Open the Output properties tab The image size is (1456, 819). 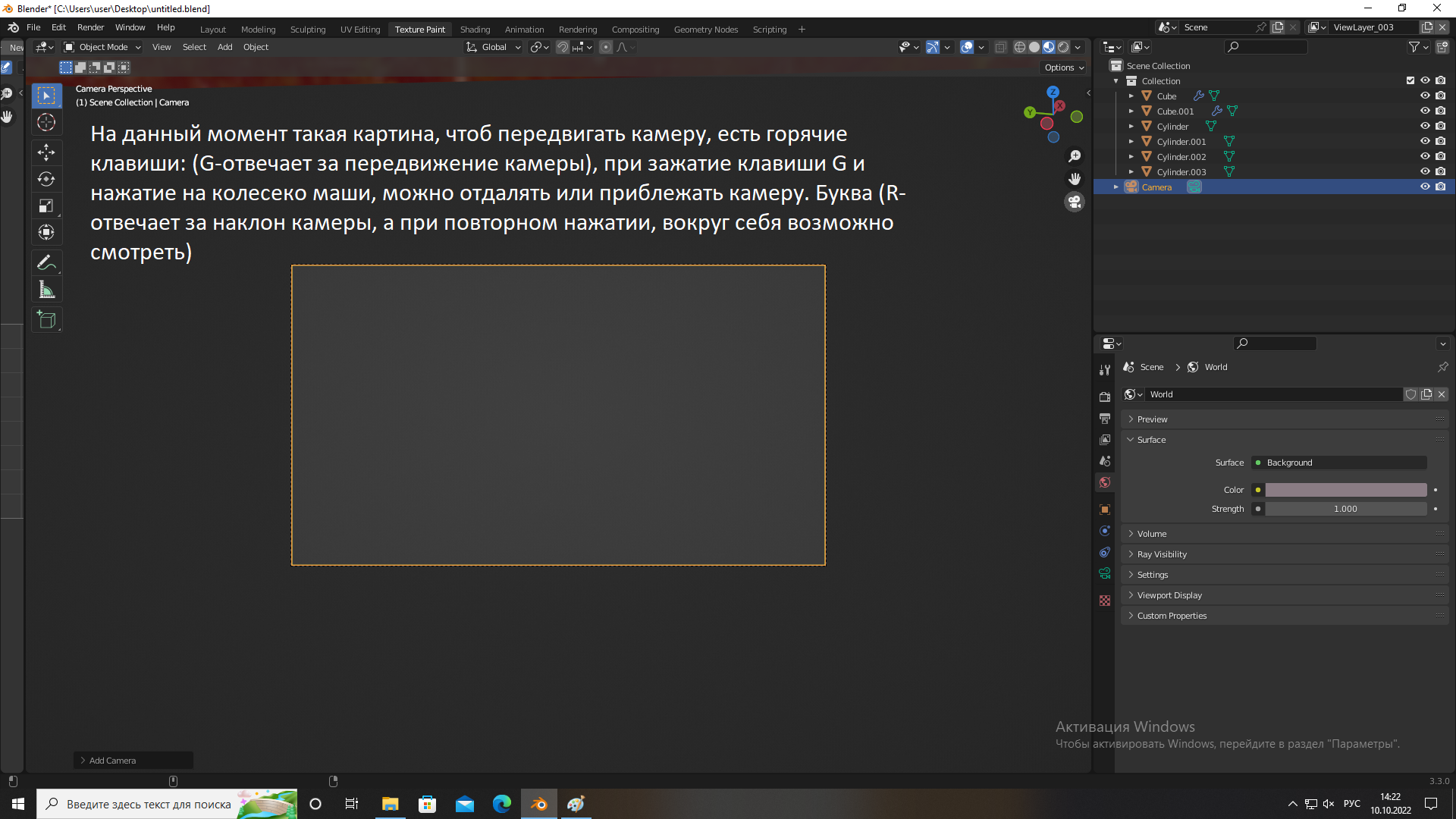pos(1105,418)
